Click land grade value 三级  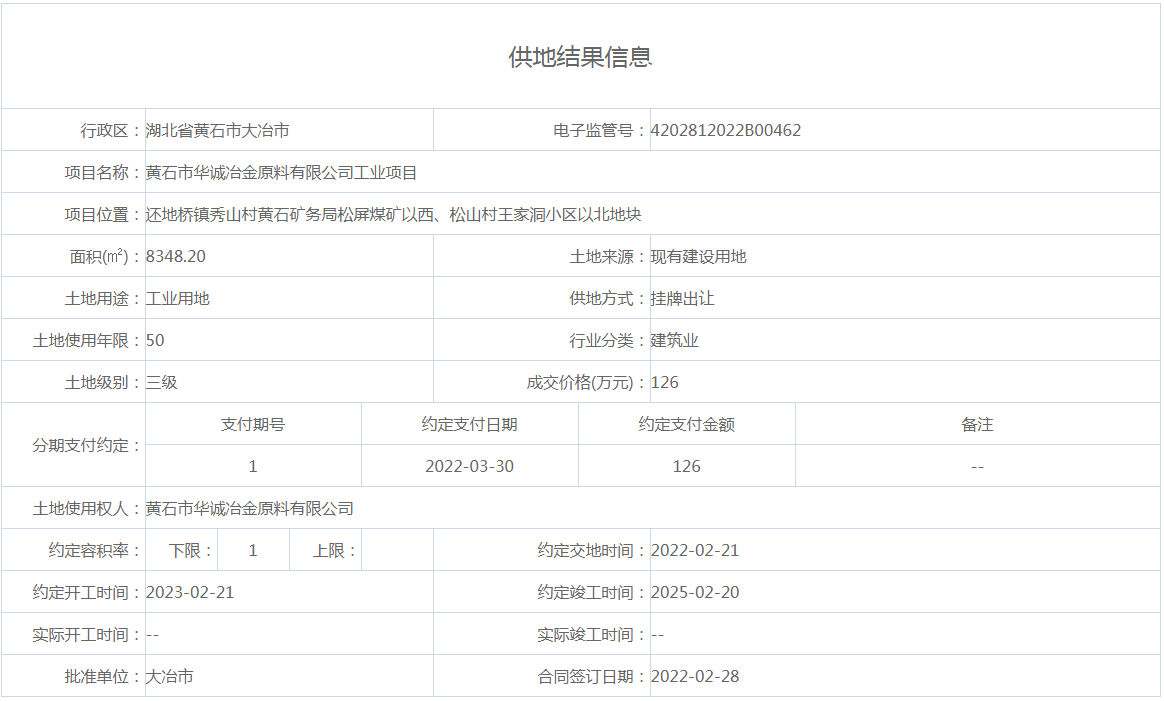click(162, 382)
